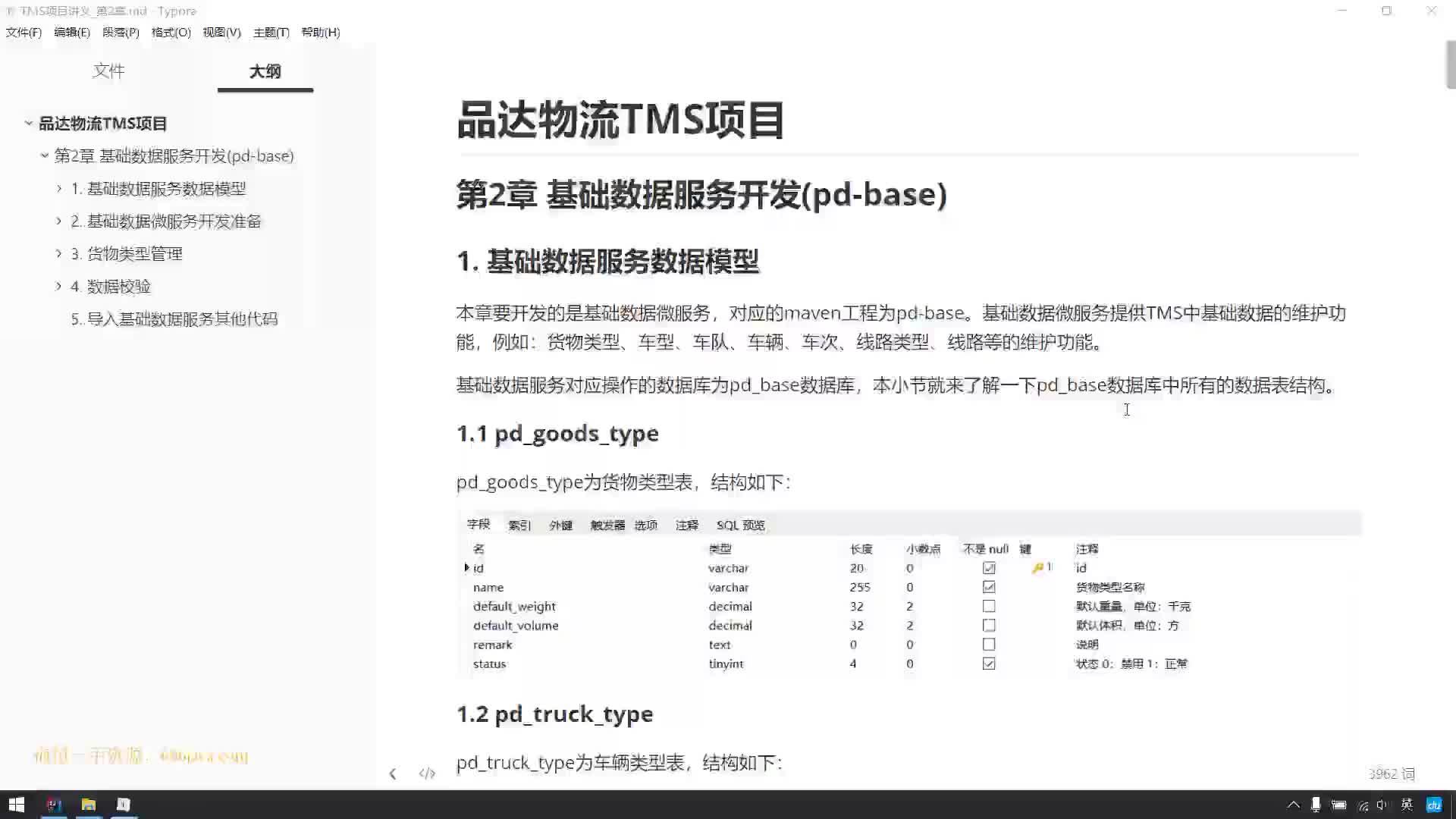
Task: Open the 视图(V) menu
Action: pos(221,32)
